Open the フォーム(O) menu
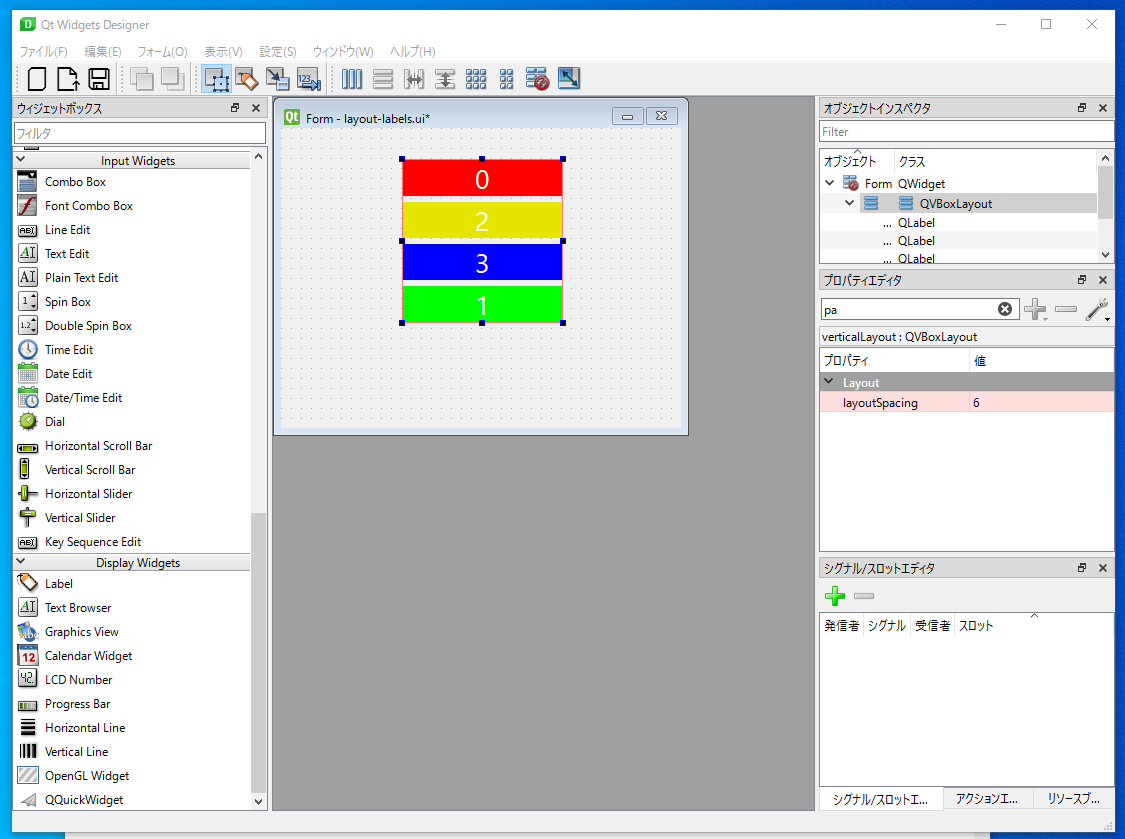Screen dimensions: 1125x839 tap(162, 52)
